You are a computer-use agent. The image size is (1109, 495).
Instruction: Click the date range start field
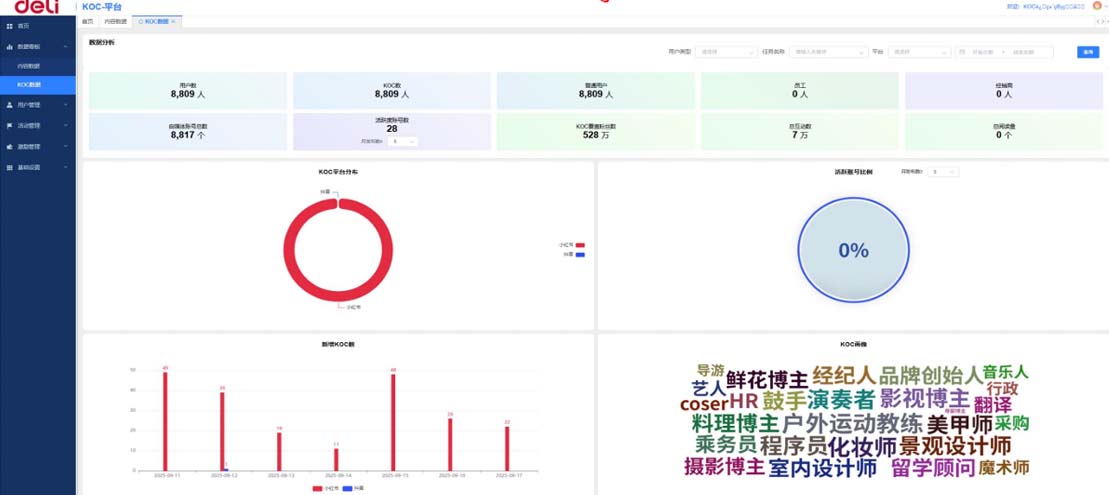(983, 52)
